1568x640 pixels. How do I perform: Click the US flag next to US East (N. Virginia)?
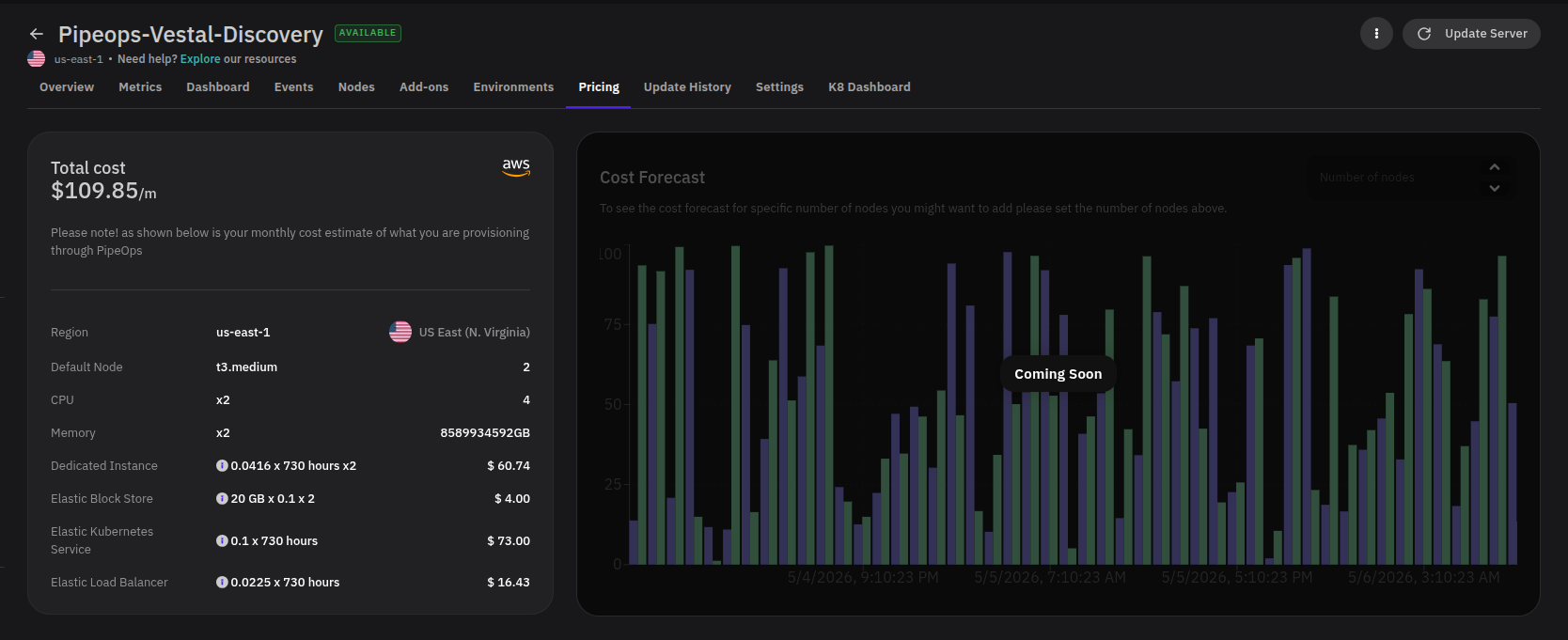click(x=400, y=332)
